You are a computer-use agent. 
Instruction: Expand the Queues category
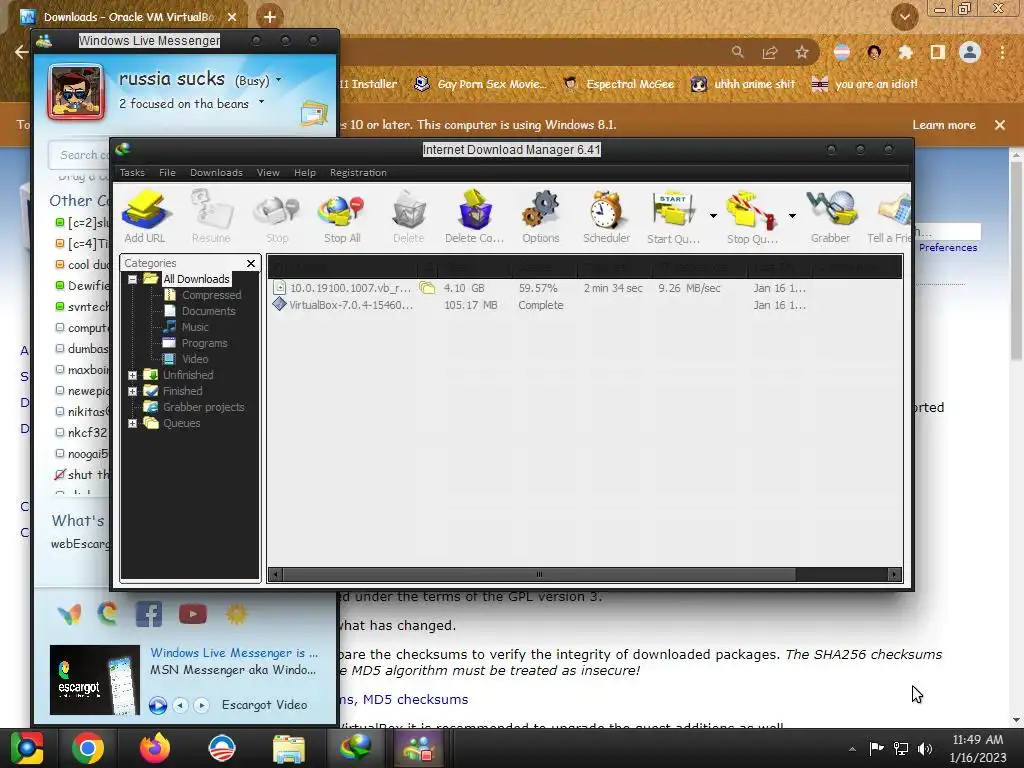coord(133,423)
